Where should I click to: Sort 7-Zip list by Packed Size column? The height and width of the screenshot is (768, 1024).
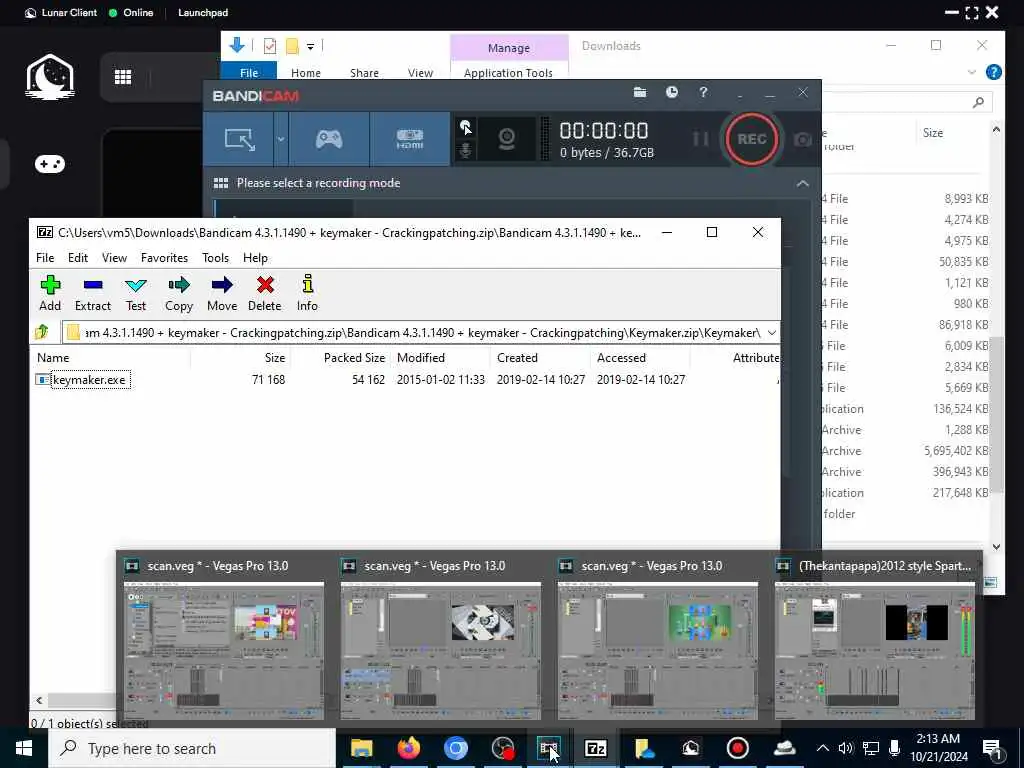(355, 358)
